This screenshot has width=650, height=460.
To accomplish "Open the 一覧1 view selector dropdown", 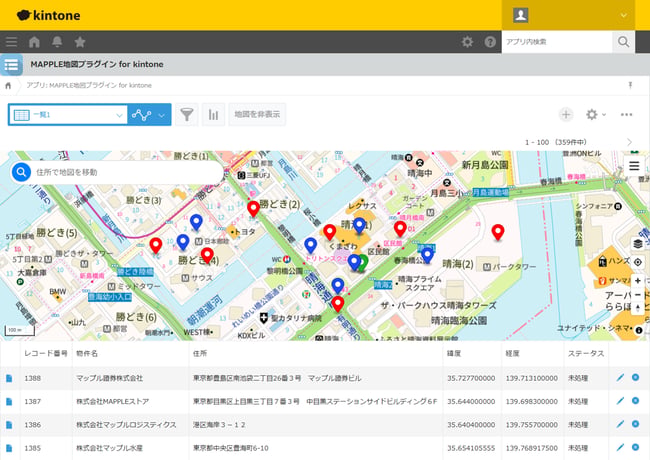I will (x=68, y=115).
